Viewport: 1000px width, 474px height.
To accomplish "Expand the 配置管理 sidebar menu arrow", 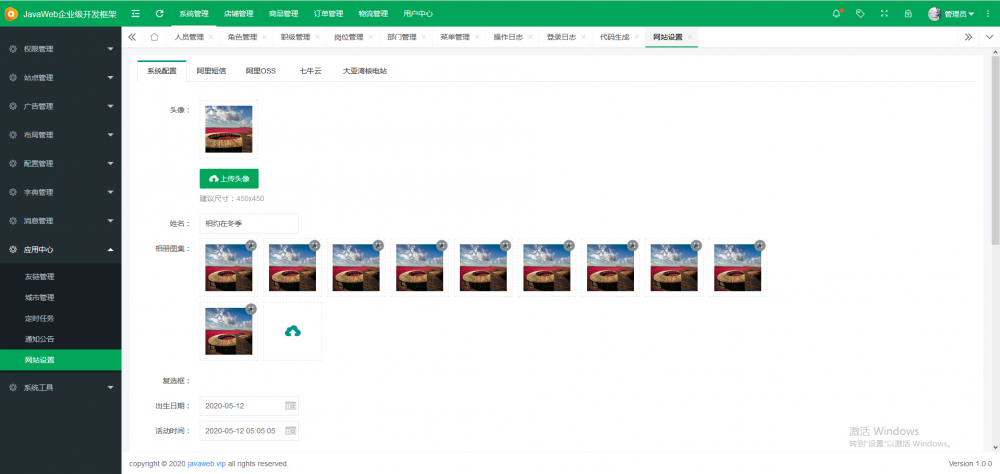I will coord(110,163).
